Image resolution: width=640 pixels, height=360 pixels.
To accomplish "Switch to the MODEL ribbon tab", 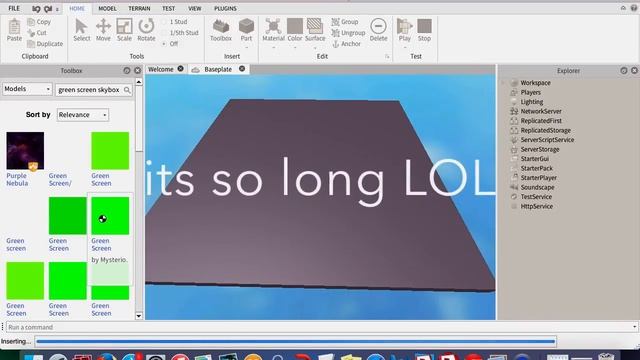I will click(107, 8).
